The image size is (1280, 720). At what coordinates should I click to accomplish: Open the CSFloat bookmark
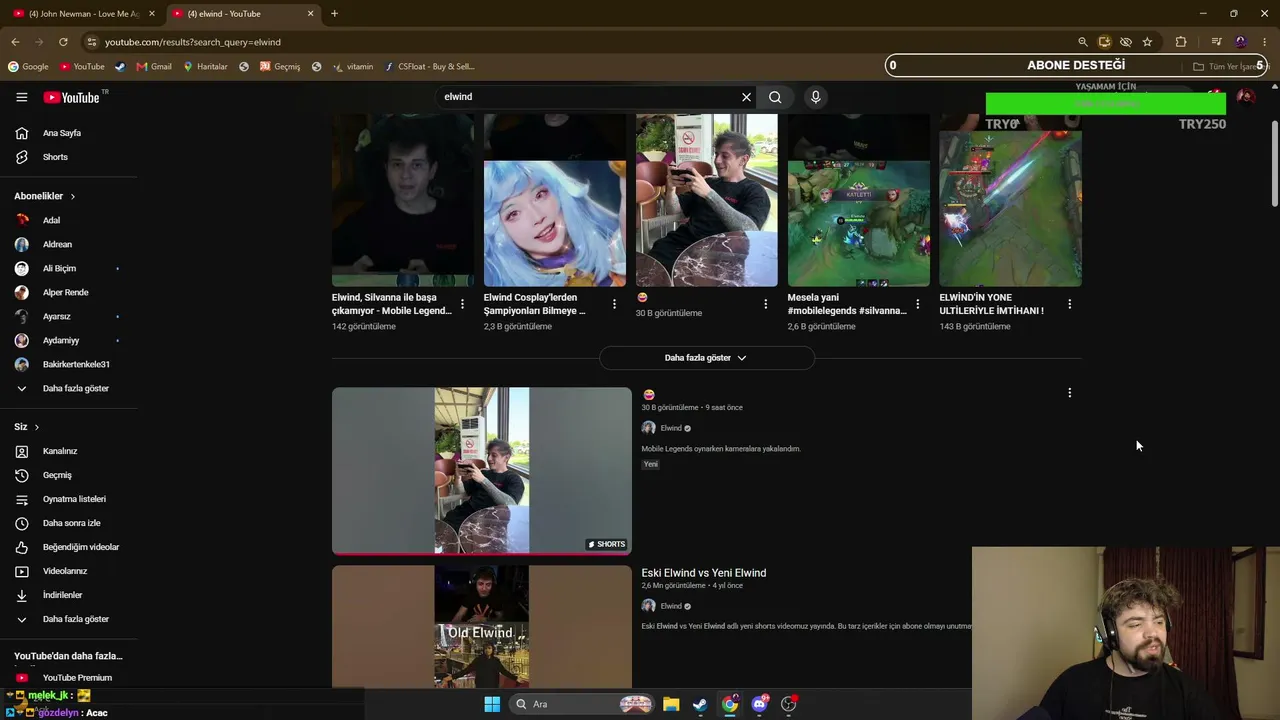point(430,67)
